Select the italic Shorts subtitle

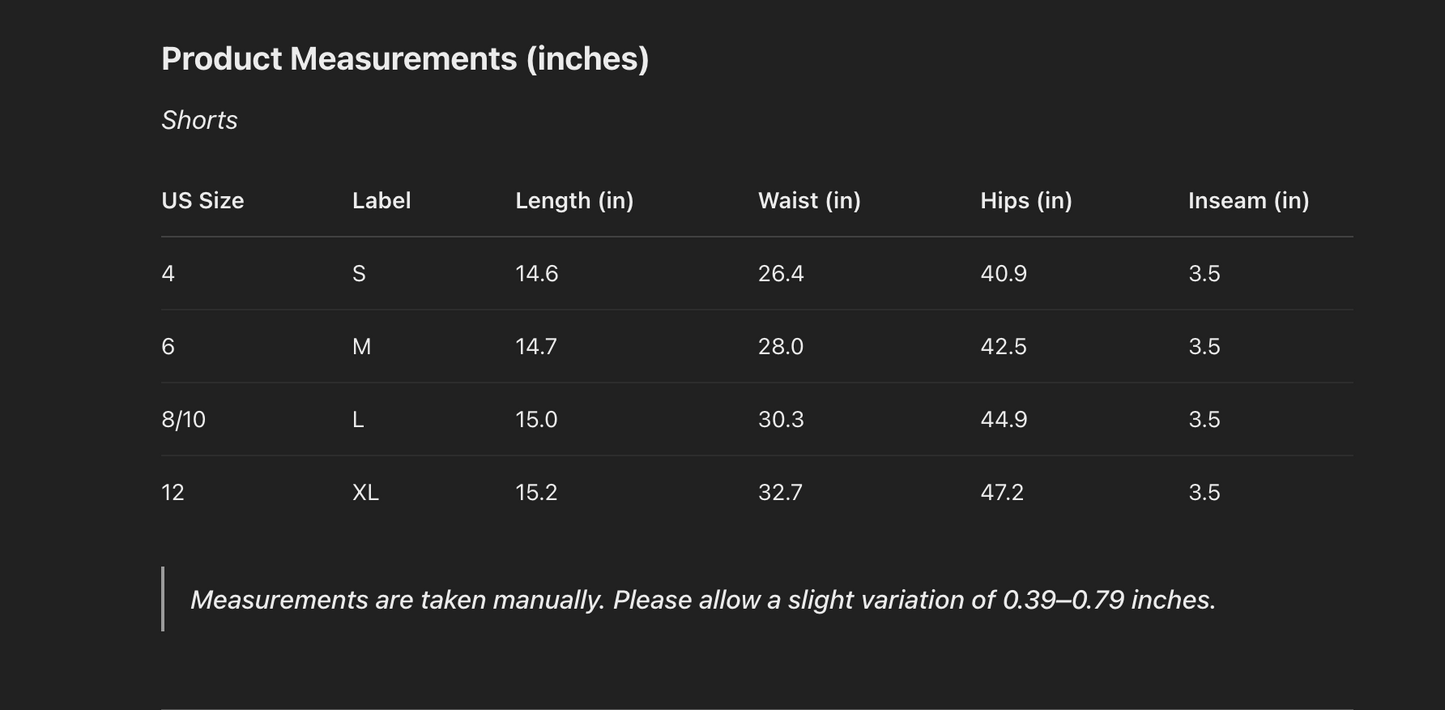[x=199, y=120]
